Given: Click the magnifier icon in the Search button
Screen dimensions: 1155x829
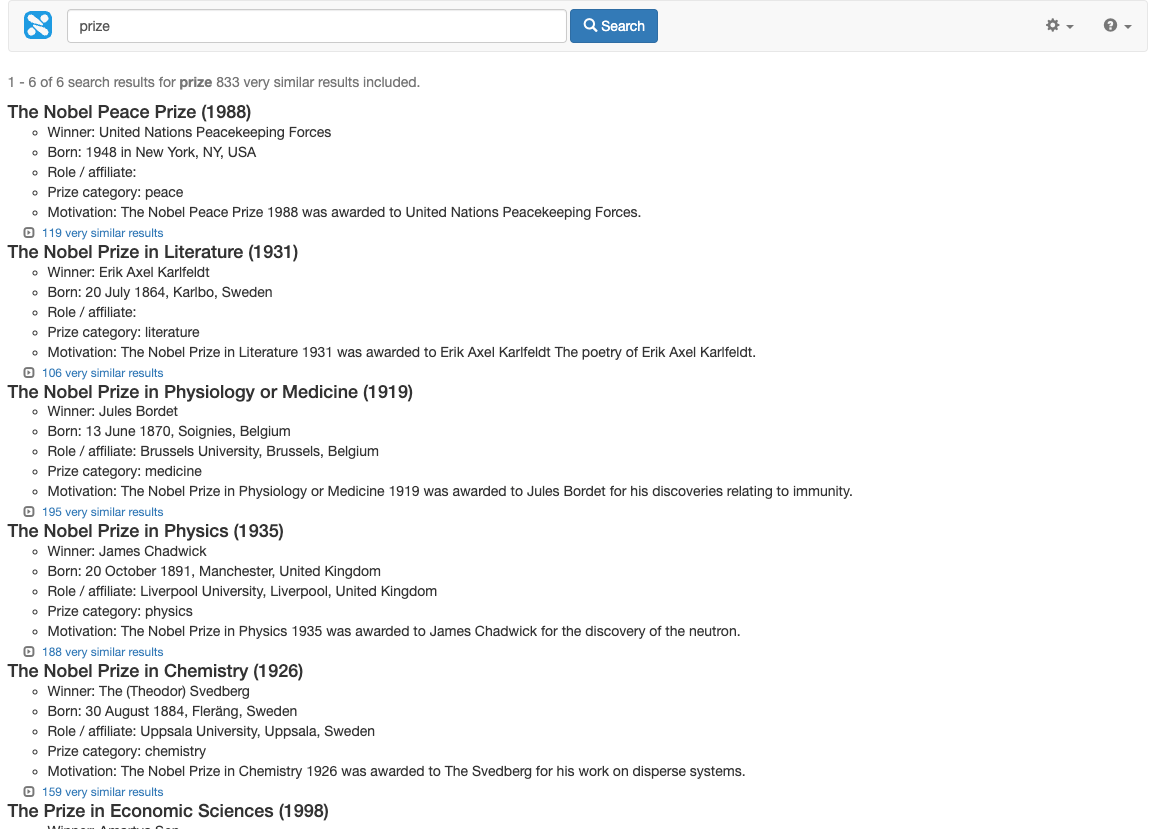Looking at the screenshot, I should [x=592, y=25].
